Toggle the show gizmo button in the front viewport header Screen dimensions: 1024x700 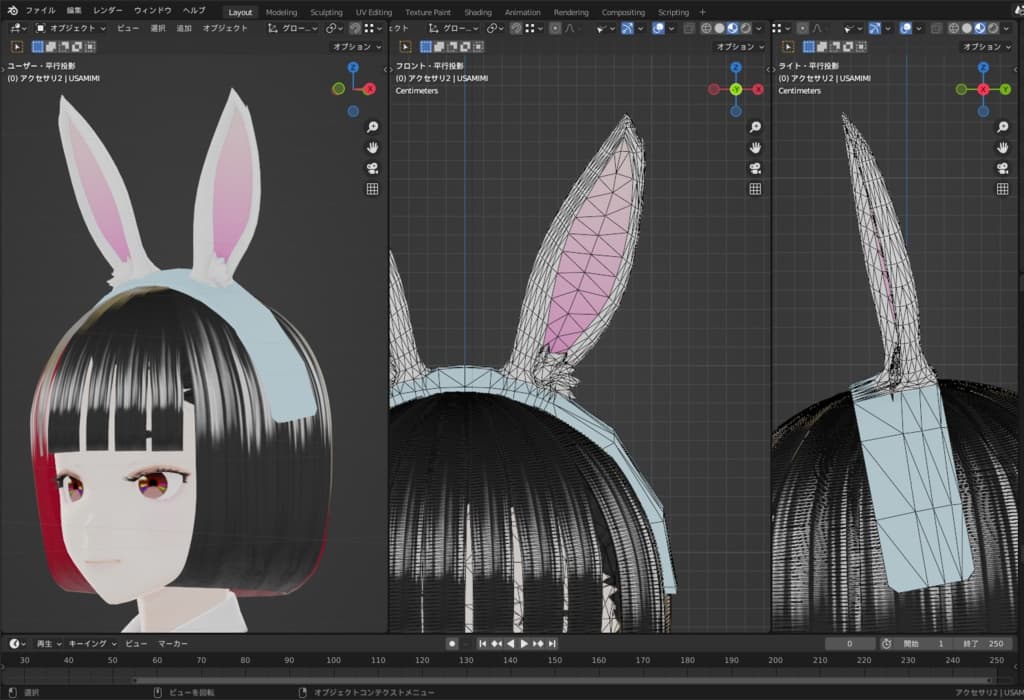pos(627,28)
